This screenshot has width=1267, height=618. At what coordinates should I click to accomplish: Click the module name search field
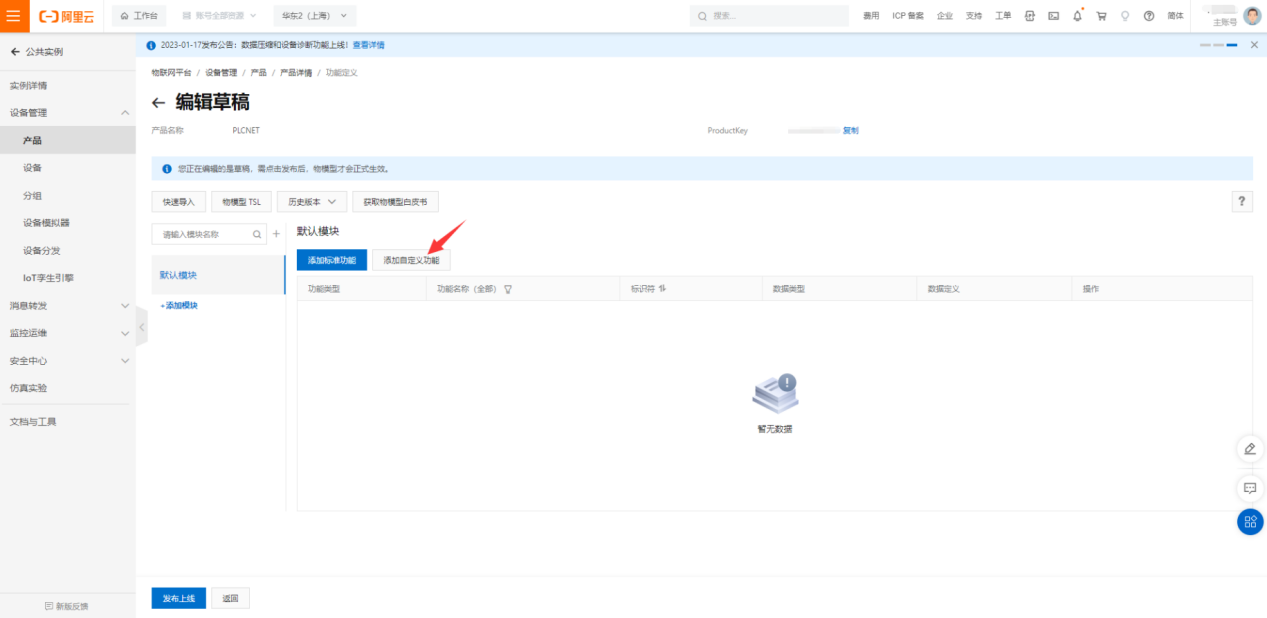pyautogui.click(x=204, y=234)
